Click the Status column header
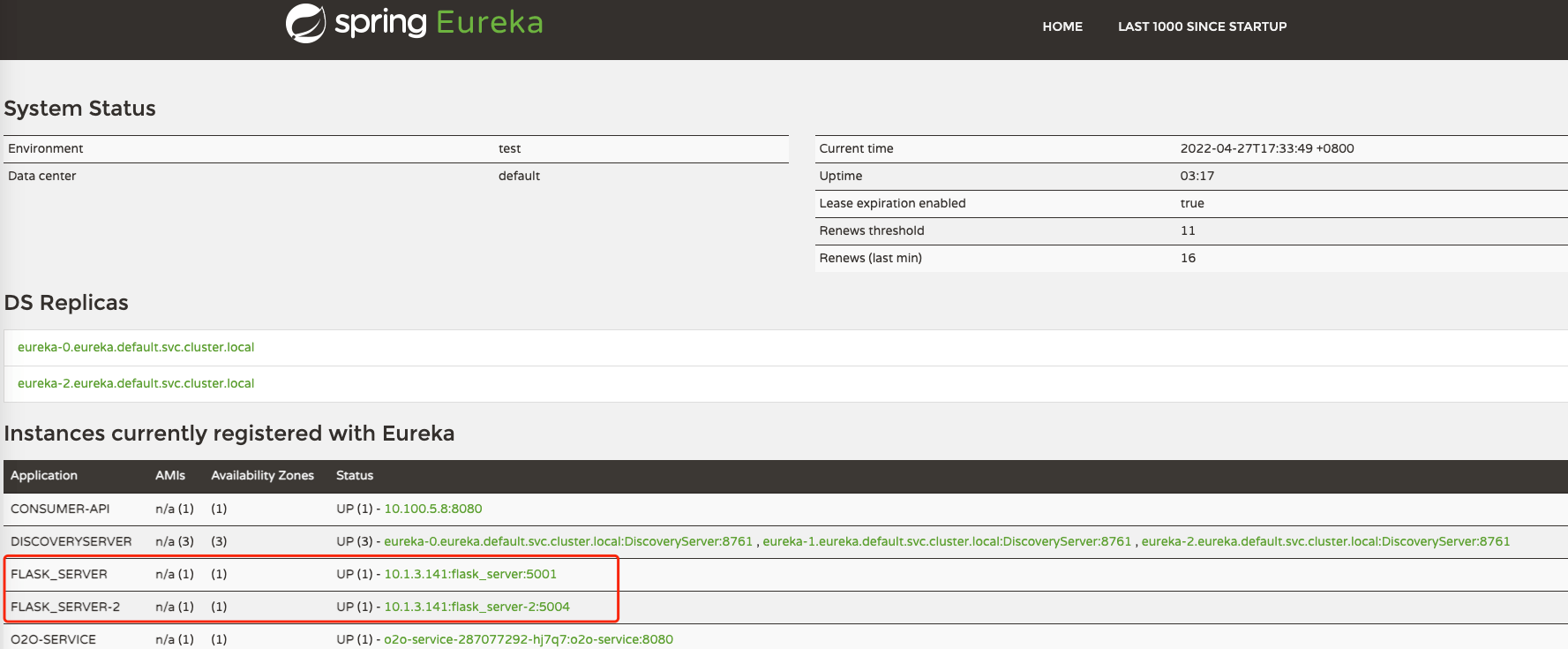 [355, 475]
